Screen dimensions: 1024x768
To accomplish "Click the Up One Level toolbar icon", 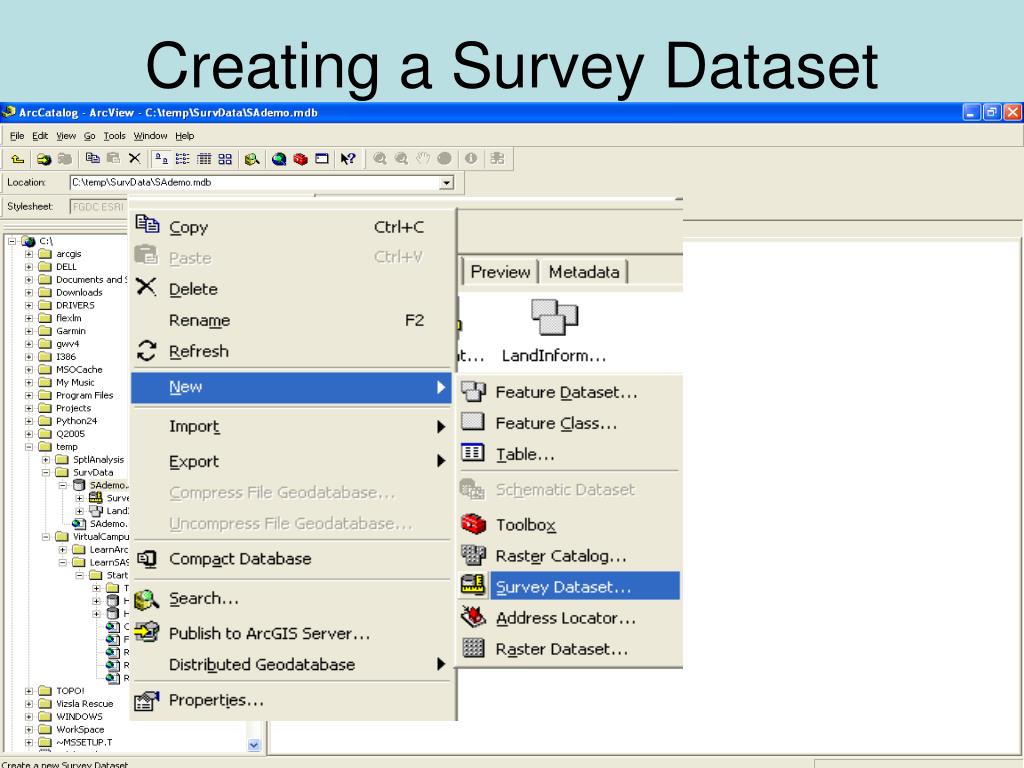I will [18, 159].
